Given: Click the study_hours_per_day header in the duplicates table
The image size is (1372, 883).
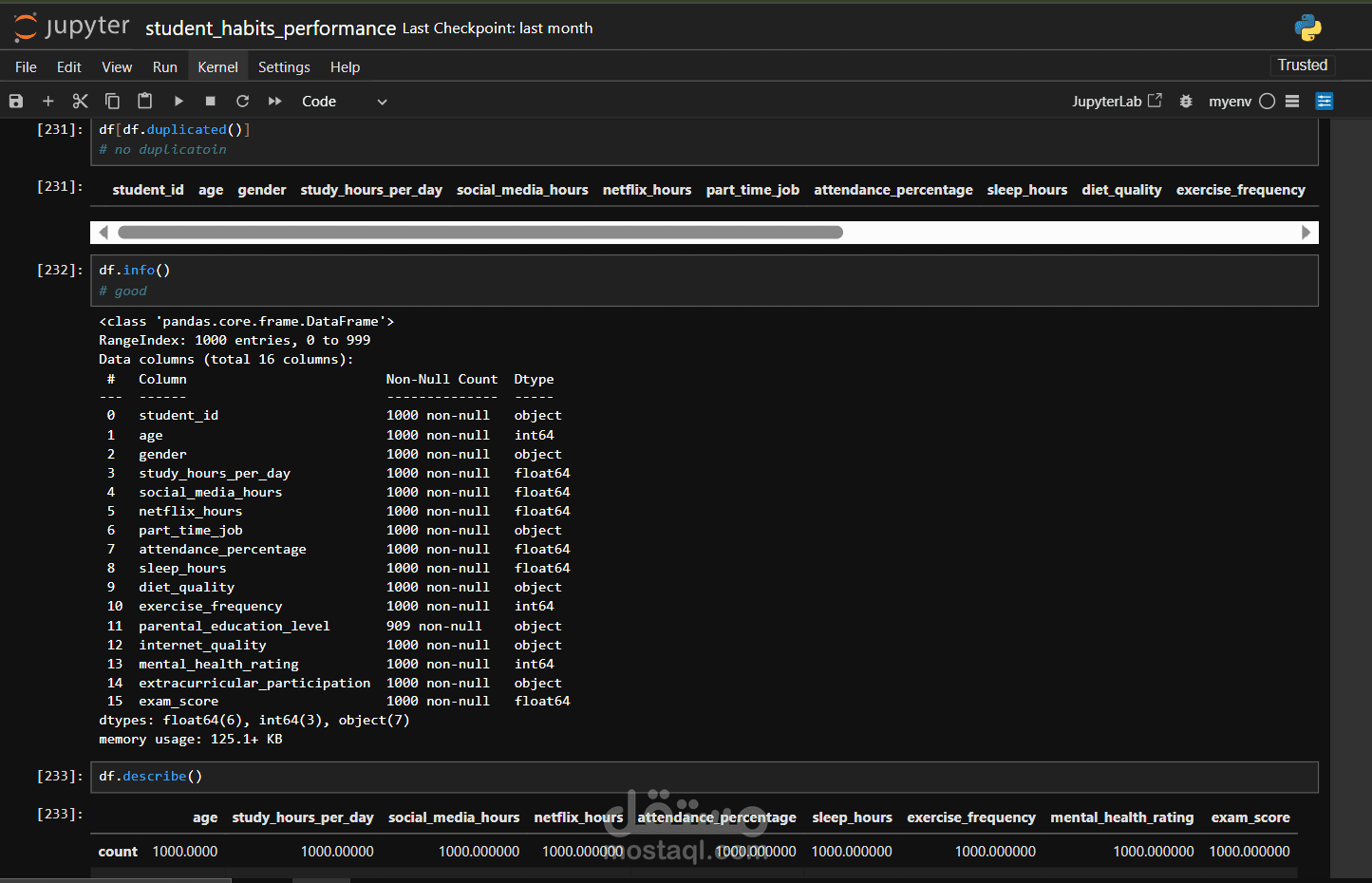Looking at the screenshot, I should click(x=371, y=190).
